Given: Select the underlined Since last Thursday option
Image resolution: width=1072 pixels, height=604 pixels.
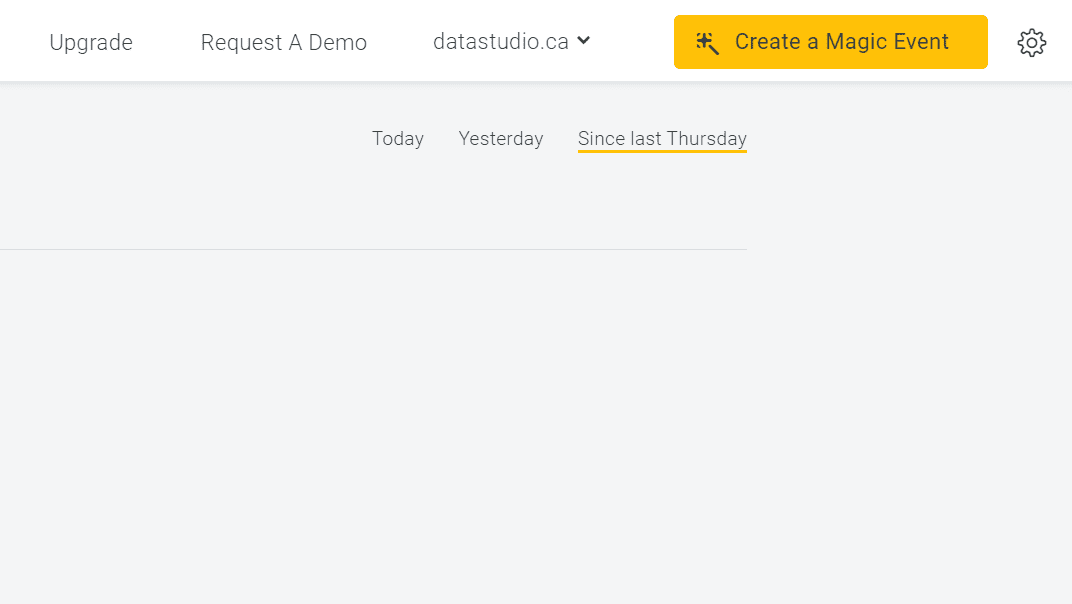Looking at the screenshot, I should click(x=662, y=138).
